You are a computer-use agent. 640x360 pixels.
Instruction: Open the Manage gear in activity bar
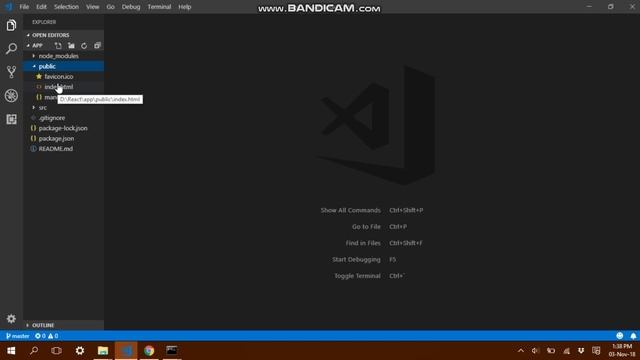[11, 318]
